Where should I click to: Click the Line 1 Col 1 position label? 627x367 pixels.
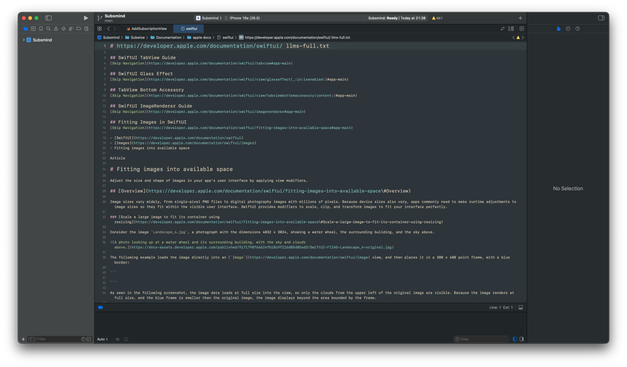(501, 307)
